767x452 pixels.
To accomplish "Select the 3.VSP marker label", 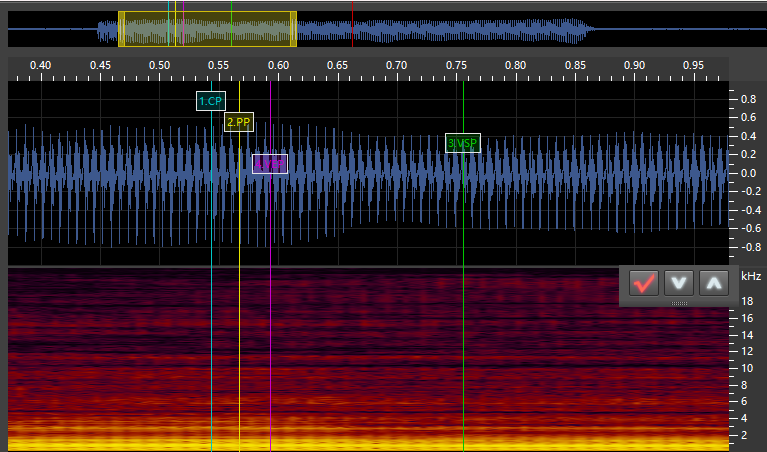I will tap(462, 143).
